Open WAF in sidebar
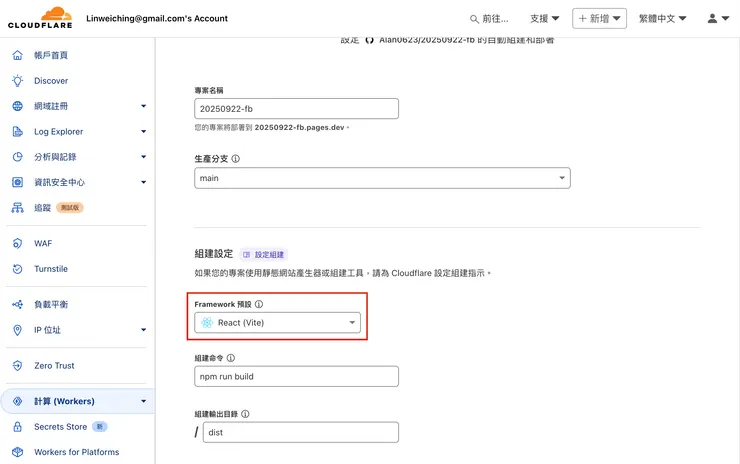 [x=43, y=244]
